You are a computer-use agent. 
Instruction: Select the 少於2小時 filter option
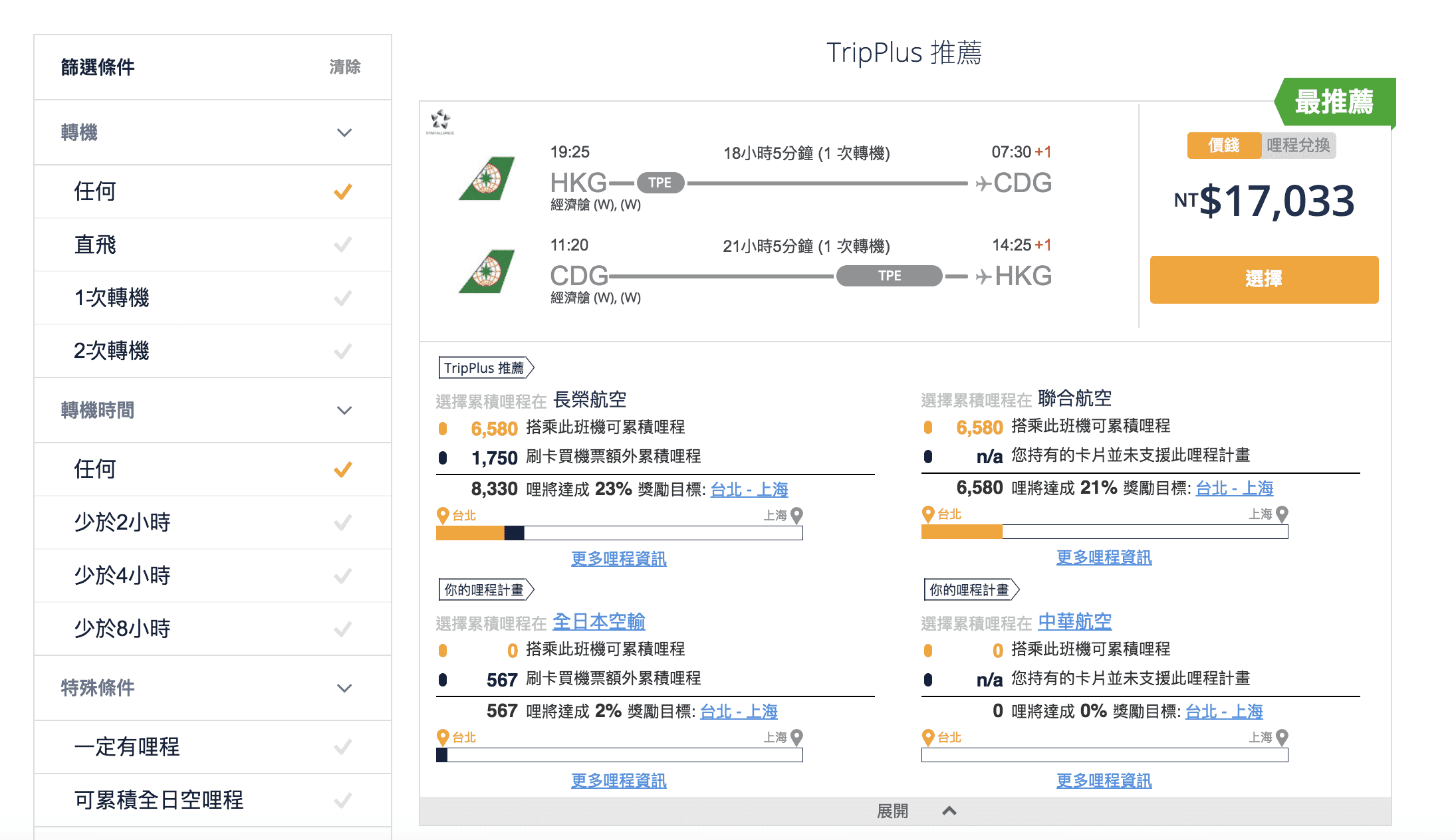213,522
